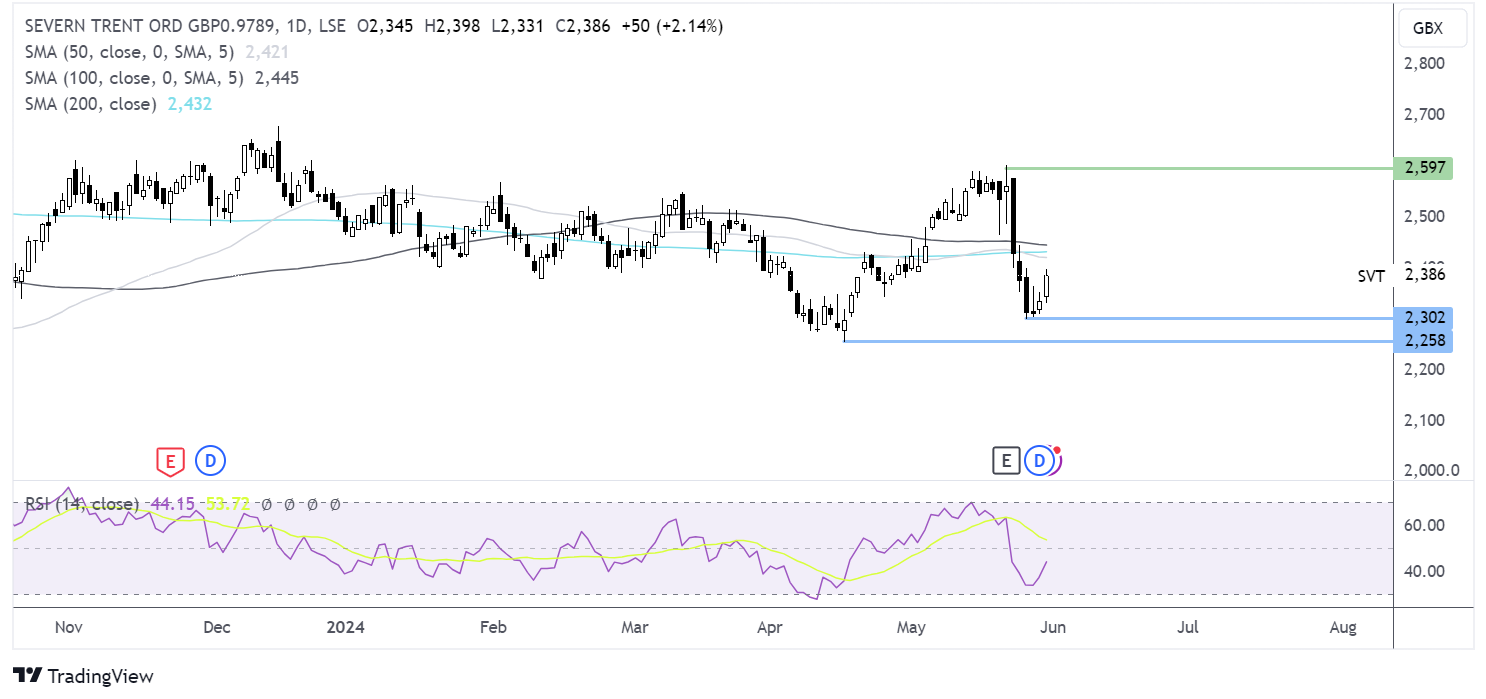Click the blue 2,258 price label
This screenshot has width=1486, height=699.
[1423, 342]
